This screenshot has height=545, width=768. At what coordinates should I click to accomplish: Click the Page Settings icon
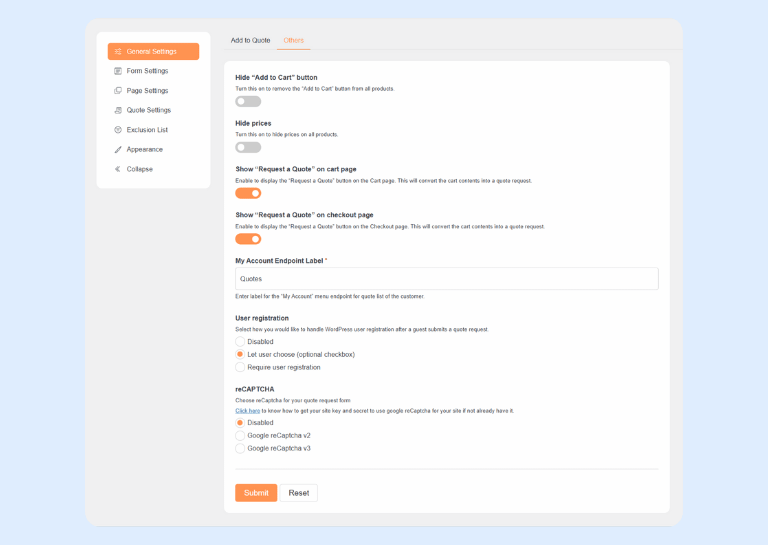(x=118, y=91)
